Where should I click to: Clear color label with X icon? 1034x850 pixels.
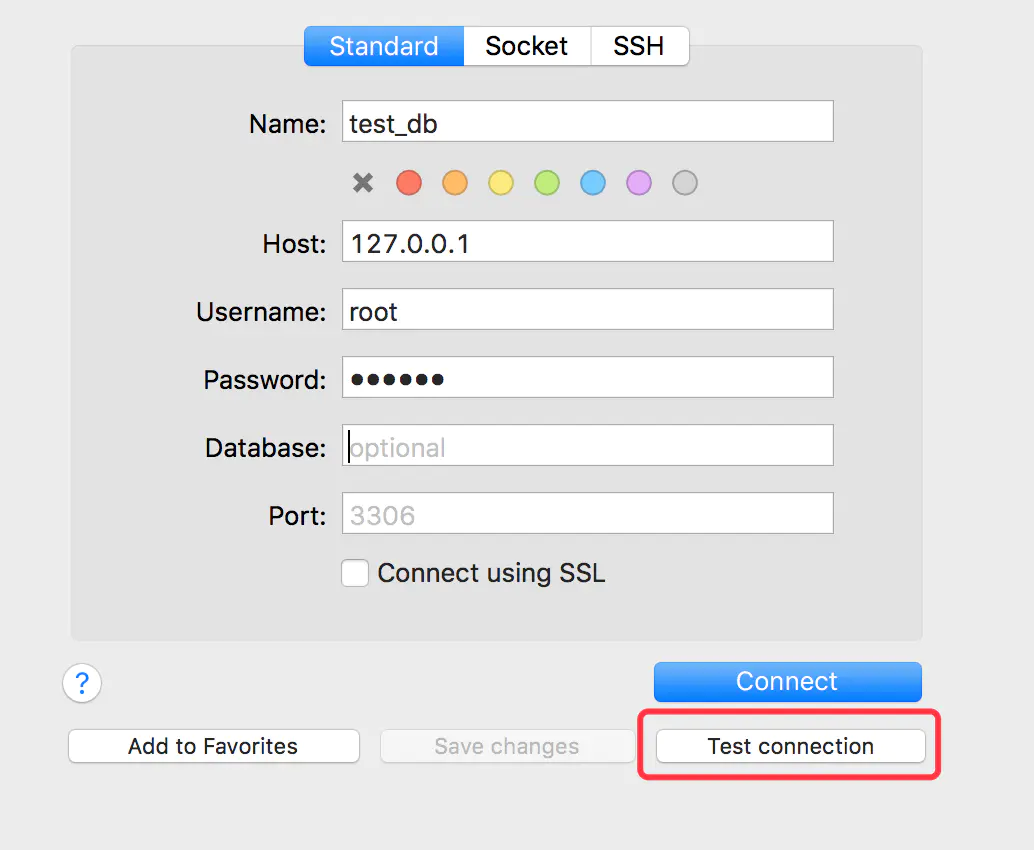363,183
